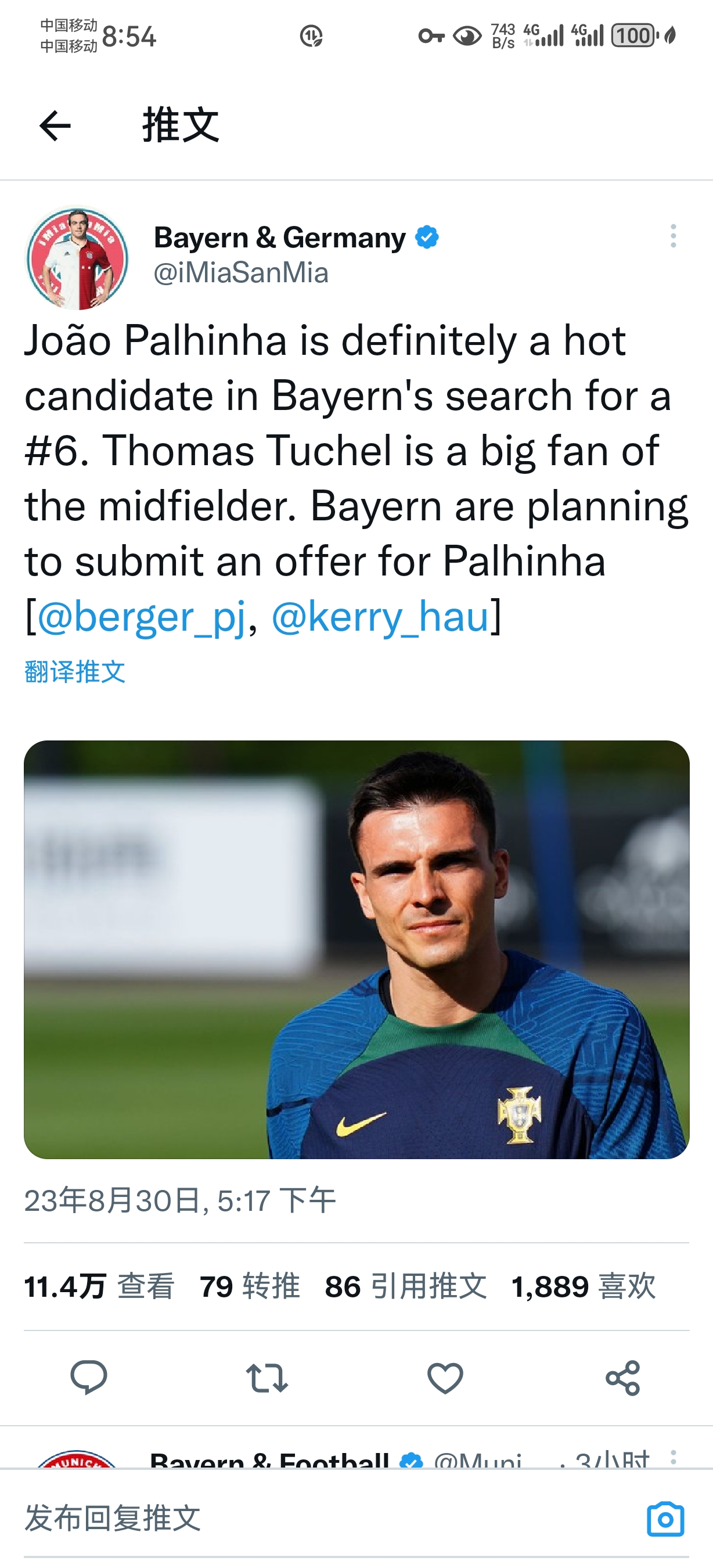View the 79 转推 retweets list
This screenshot has width=713, height=1568.
coord(250,1287)
